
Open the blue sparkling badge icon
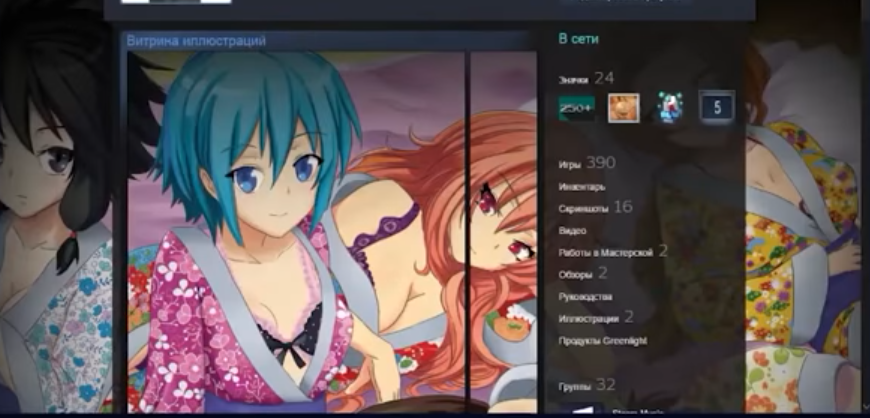click(x=670, y=107)
